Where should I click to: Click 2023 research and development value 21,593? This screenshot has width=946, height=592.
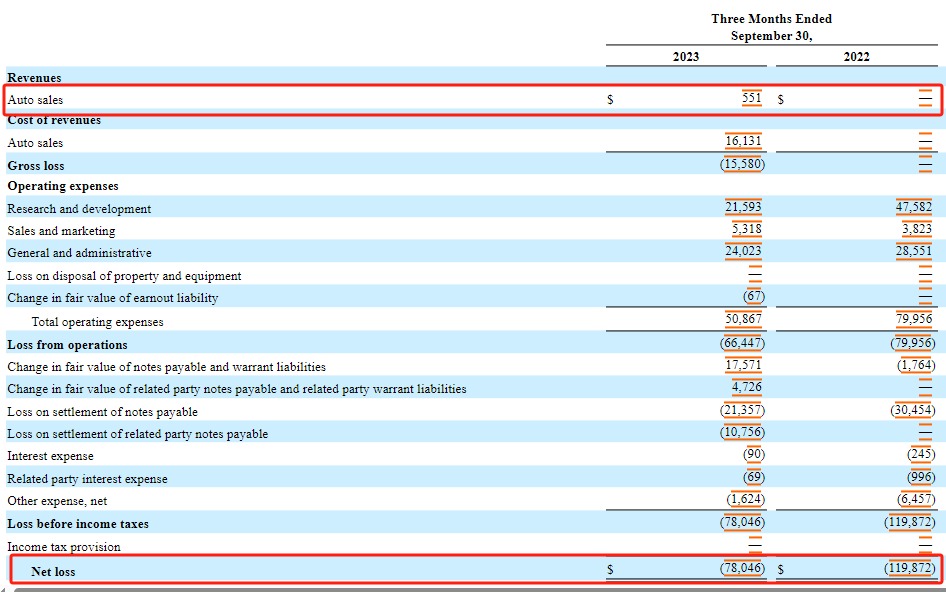click(743, 207)
